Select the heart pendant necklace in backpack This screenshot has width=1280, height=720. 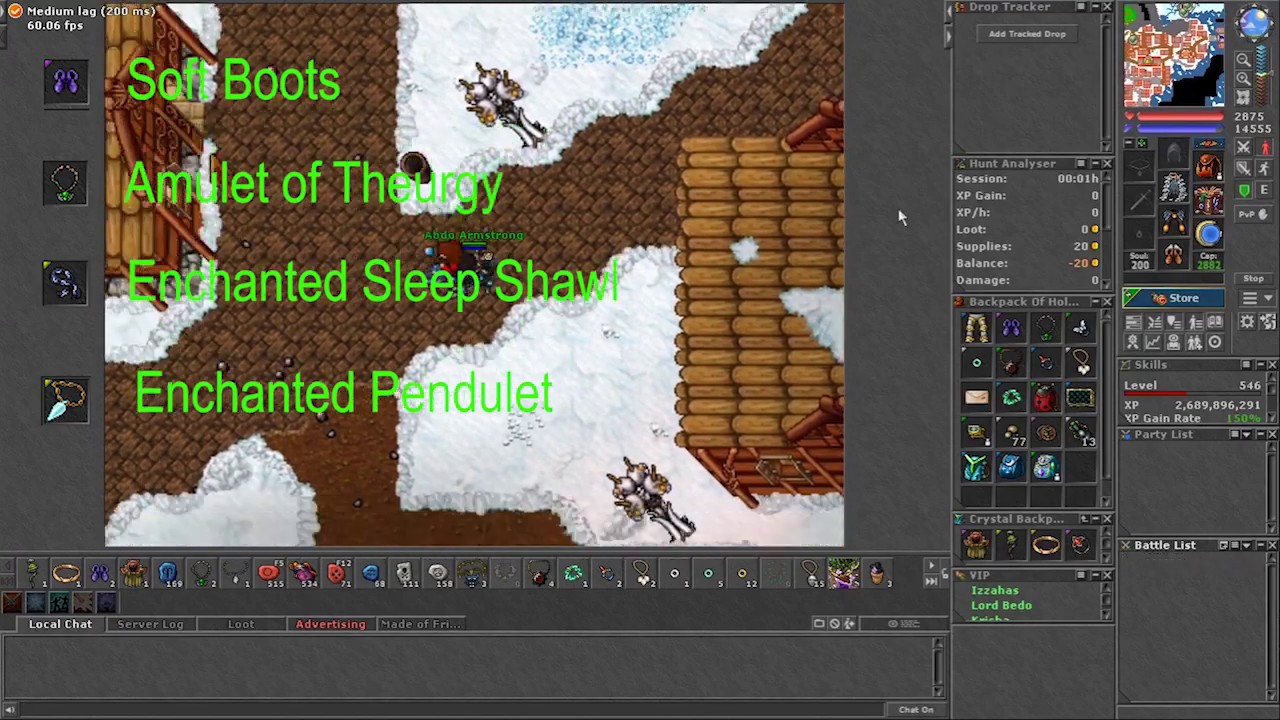pyautogui.click(x=1081, y=362)
